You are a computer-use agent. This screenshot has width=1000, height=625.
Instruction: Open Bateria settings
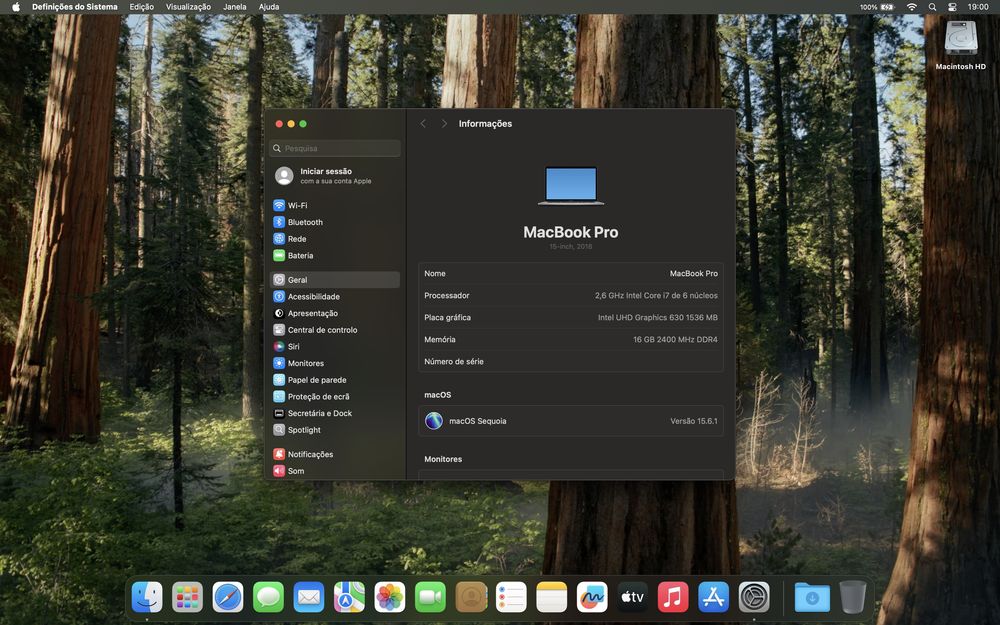pyautogui.click(x=335, y=255)
